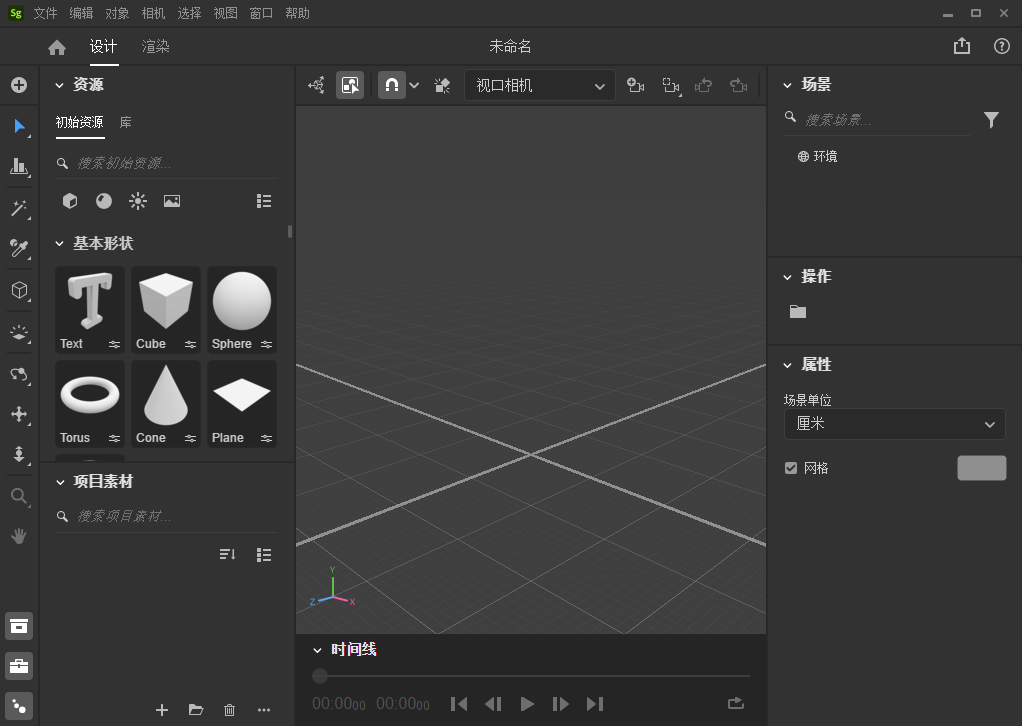Viewport: 1022px width, 726px height.
Task: Collapse the 时间线 panel
Action: pos(317,650)
